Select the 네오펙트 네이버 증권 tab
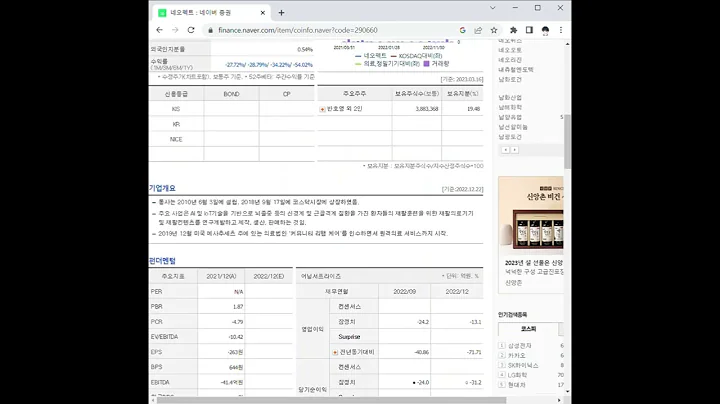This screenshot has height=404, width=720. tap(211, 13)
